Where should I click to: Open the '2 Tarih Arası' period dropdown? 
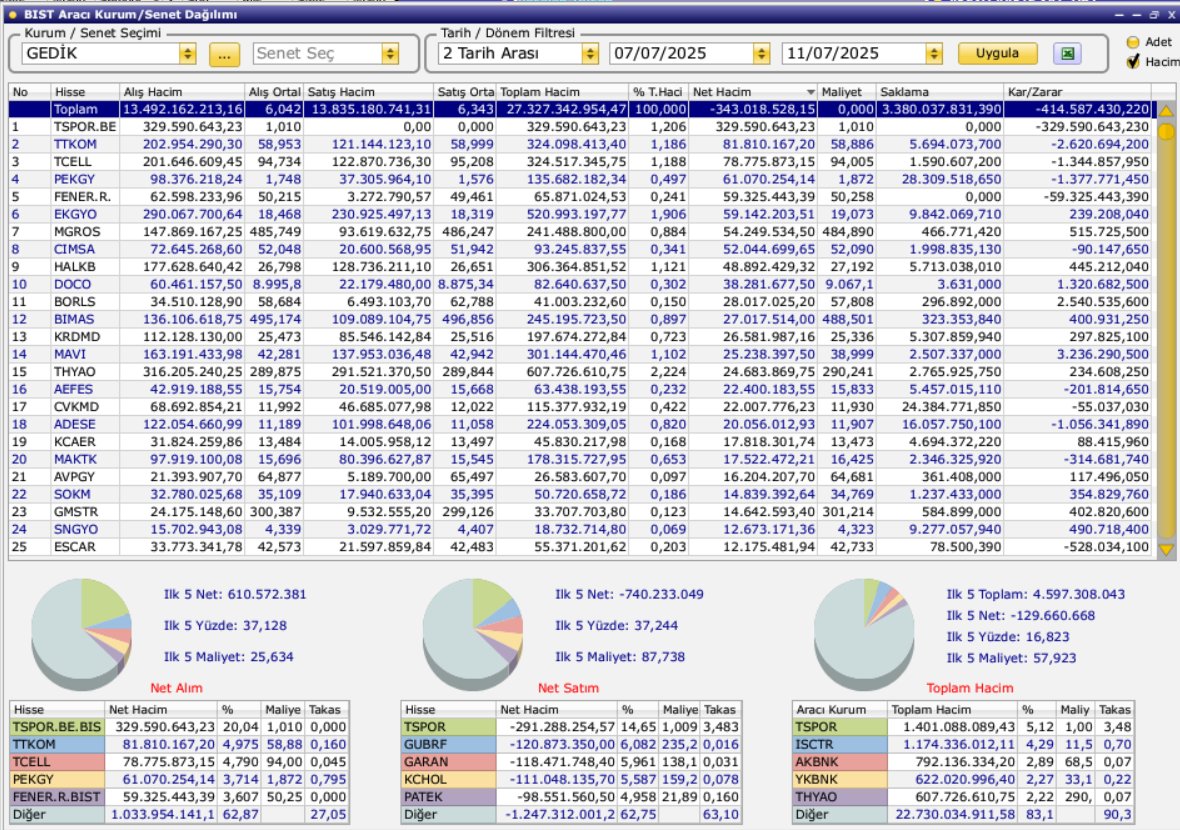coord(590,53)
